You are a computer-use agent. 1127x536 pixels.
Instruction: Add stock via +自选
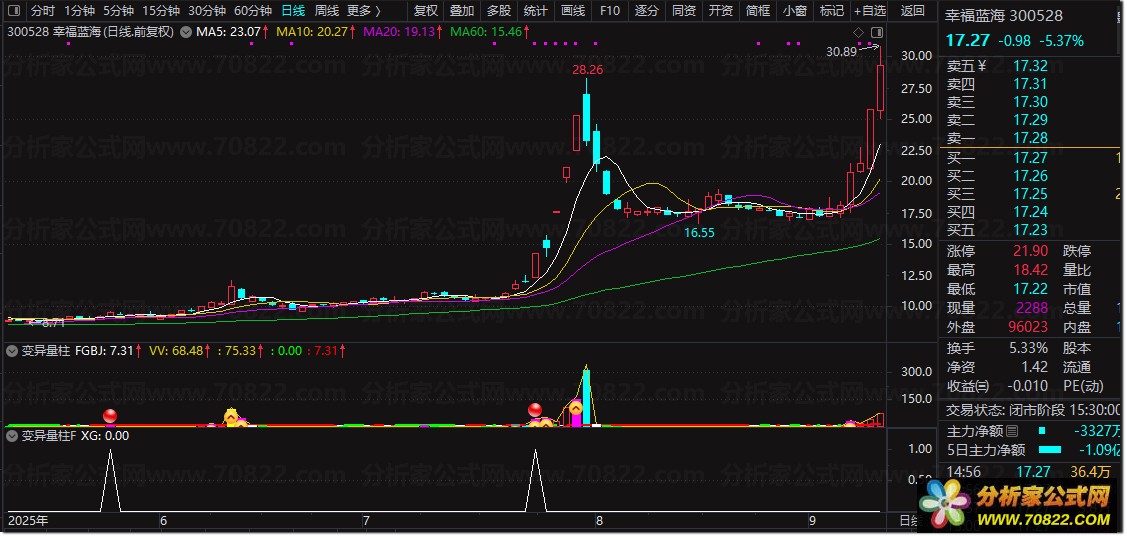pos(870,10)
